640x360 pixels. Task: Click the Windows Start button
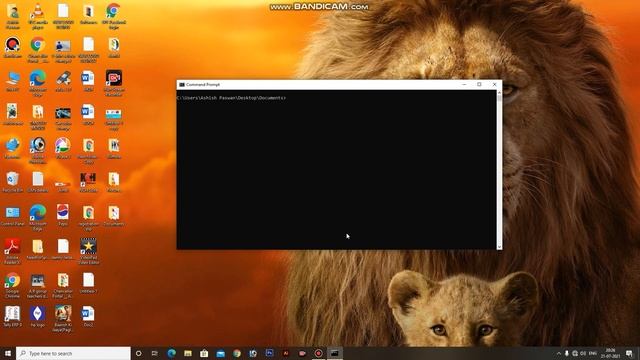pyautogui.click(x=8, y=353)
